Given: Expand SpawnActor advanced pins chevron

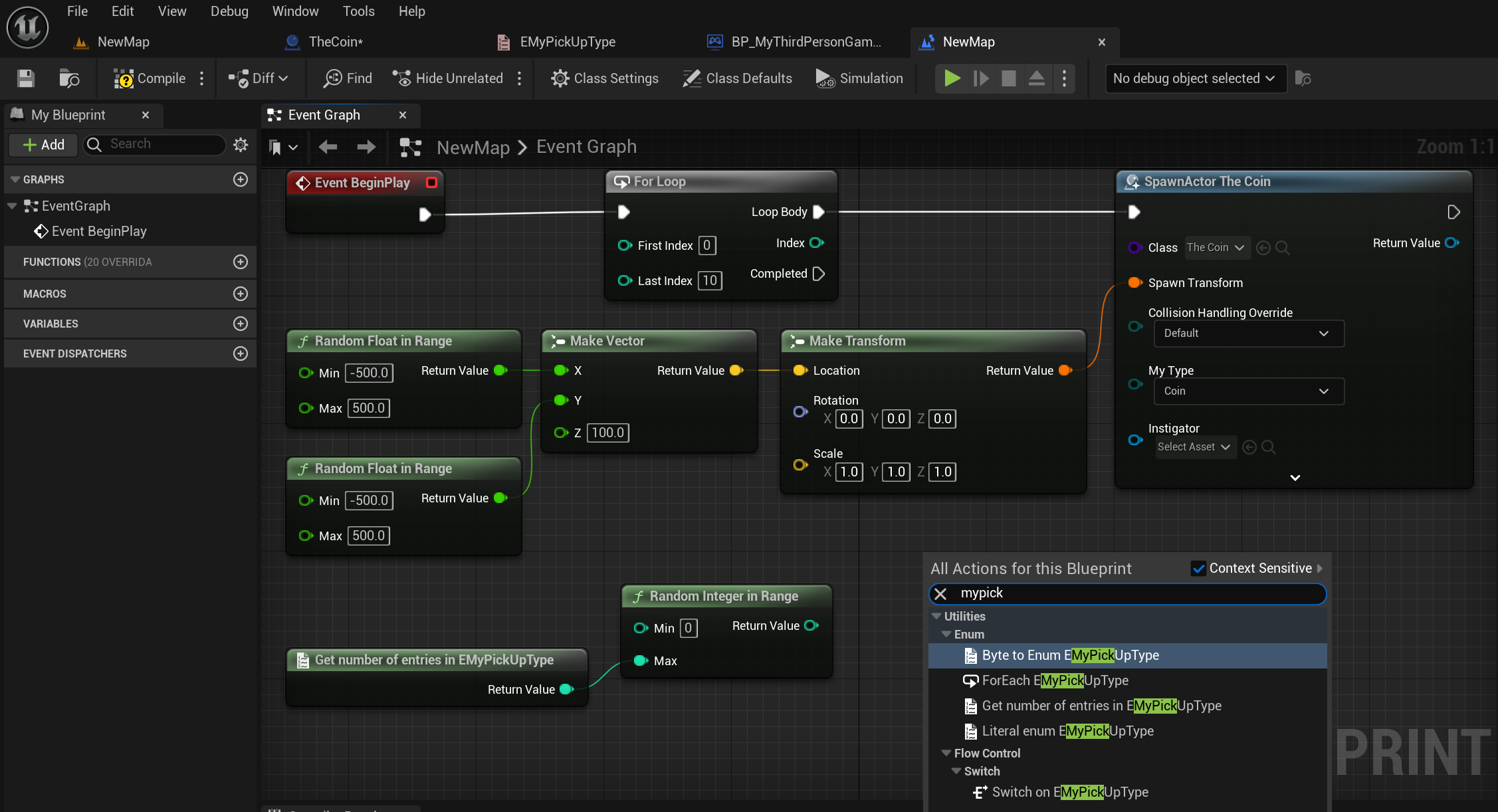Looking at the screenshot, I should [1295, 477].
